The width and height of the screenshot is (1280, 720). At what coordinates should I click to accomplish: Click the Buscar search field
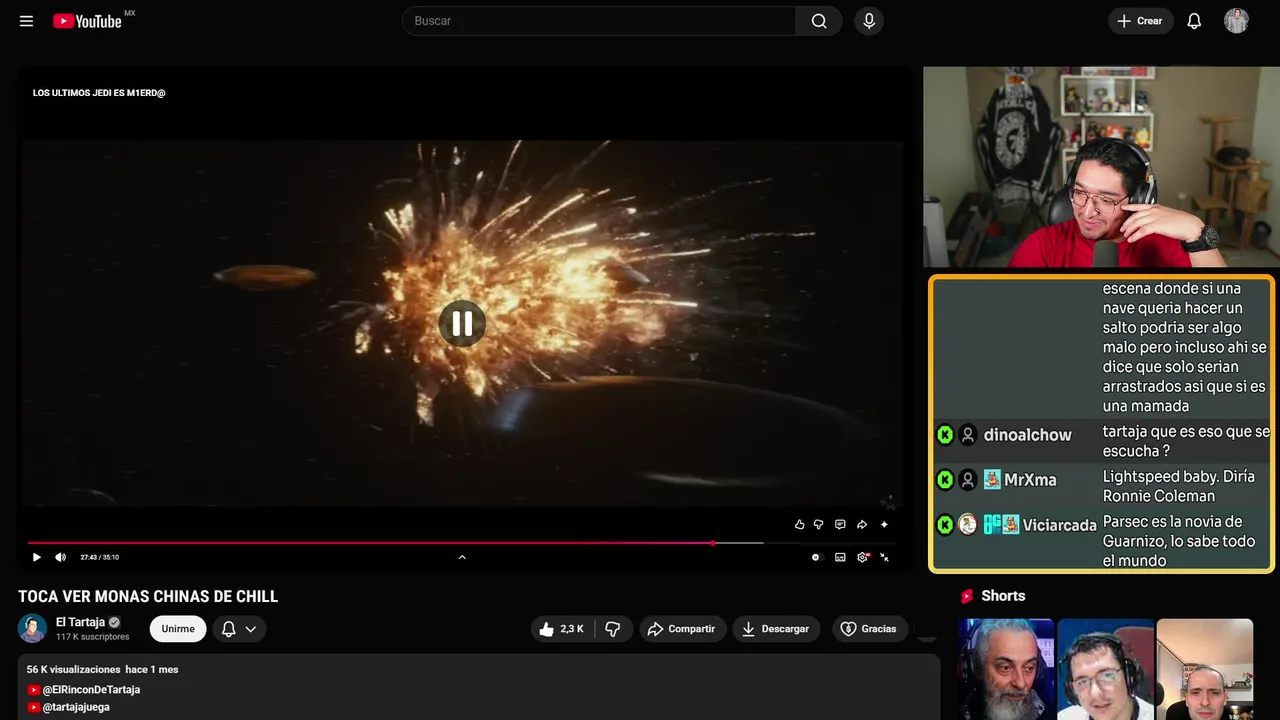[599, 21]
